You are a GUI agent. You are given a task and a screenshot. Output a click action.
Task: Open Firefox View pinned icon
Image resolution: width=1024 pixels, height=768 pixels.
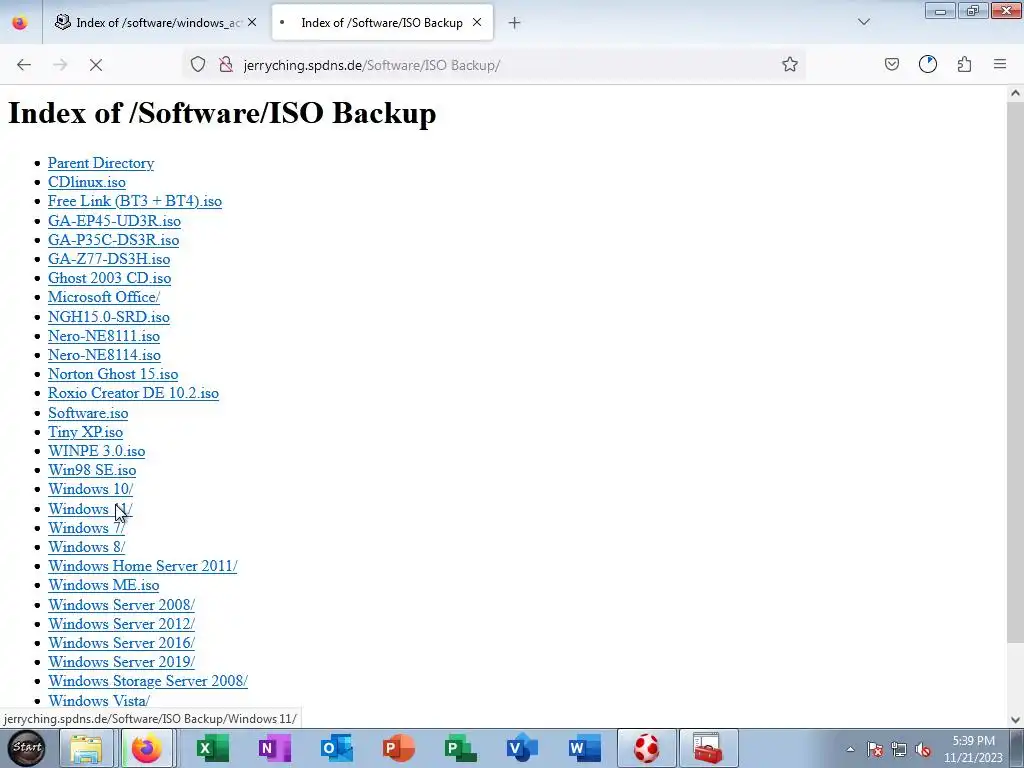[x=20, y=22]
